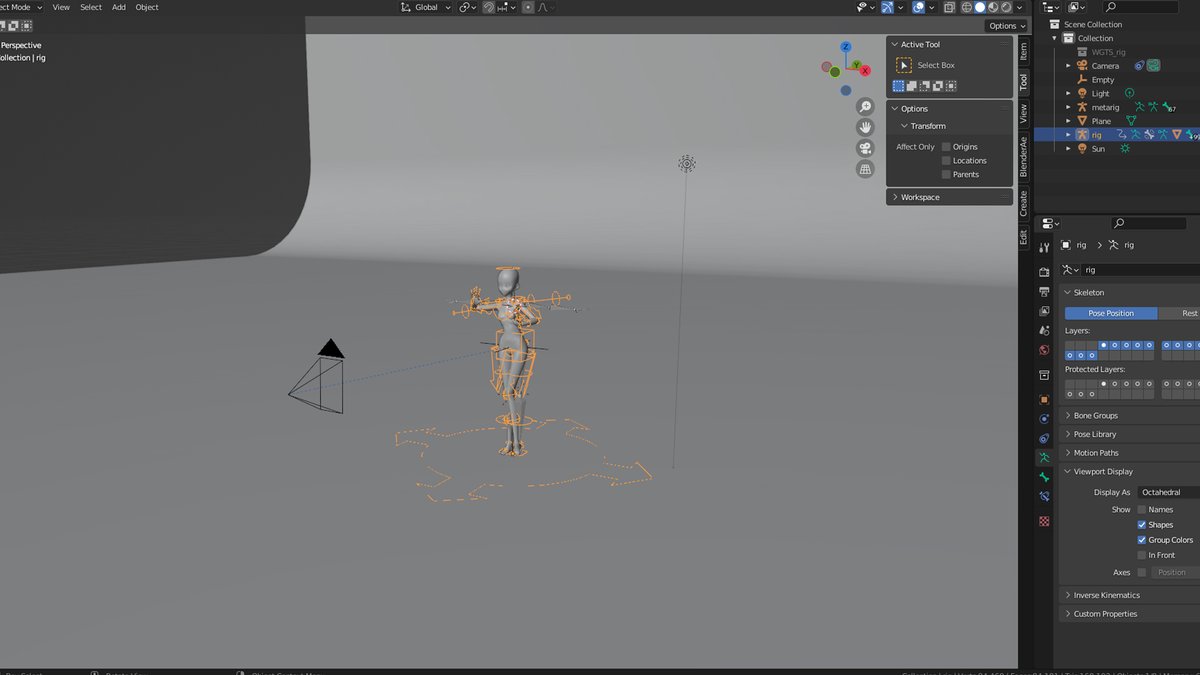The image size is (1200, 675).
Task: Switch to the Item sidebar tab
Action: [1023, 51]
